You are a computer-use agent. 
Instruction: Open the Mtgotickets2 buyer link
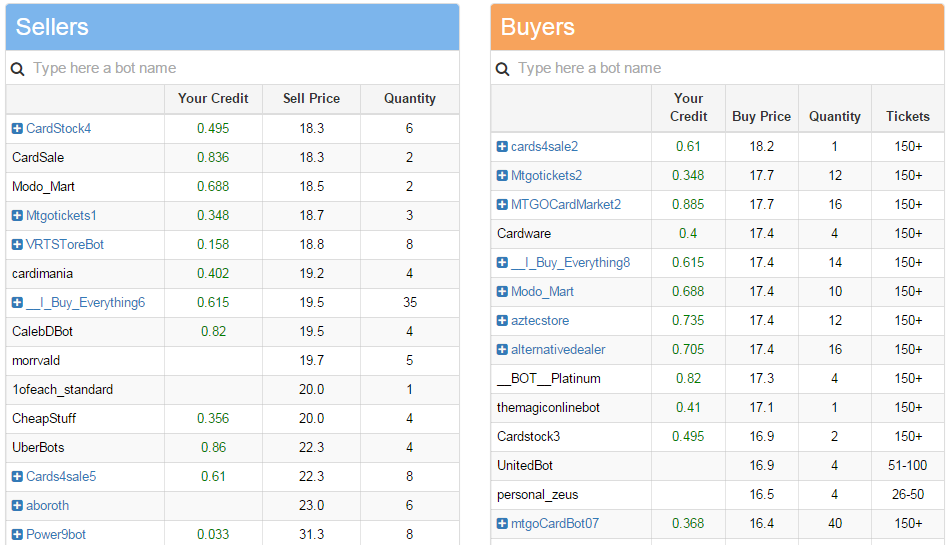click(546, 176)
